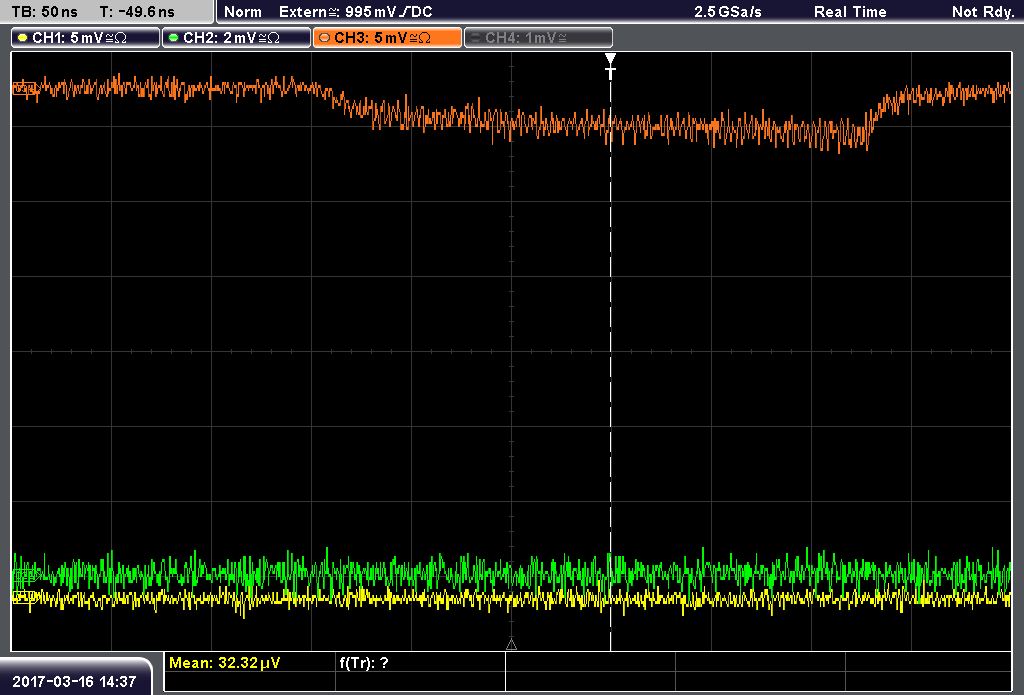Click the yellow CH1 indicator dot

pyautogui.click(x=22, y=38)
